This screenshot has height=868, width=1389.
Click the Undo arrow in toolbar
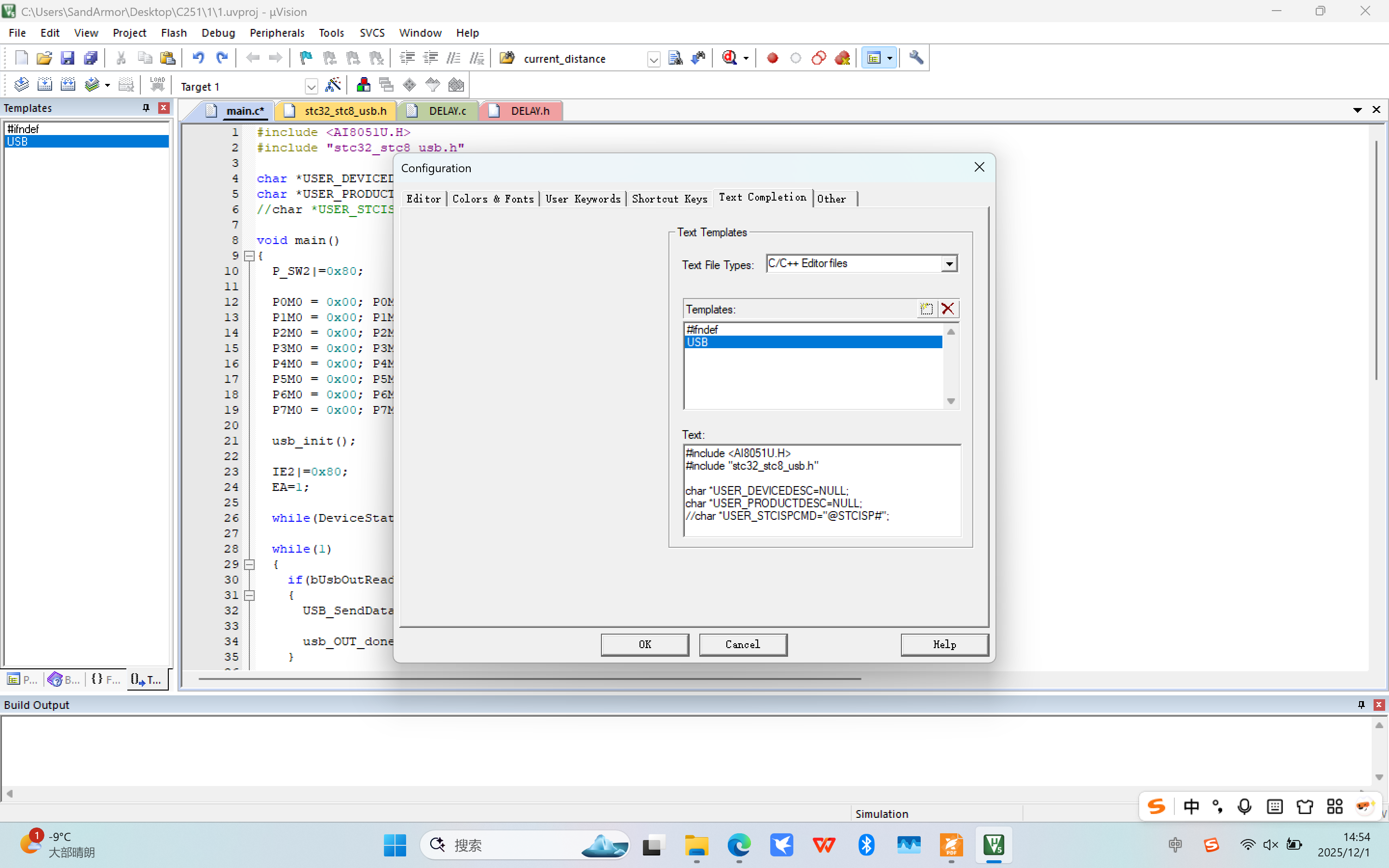[x=198, y=58]
